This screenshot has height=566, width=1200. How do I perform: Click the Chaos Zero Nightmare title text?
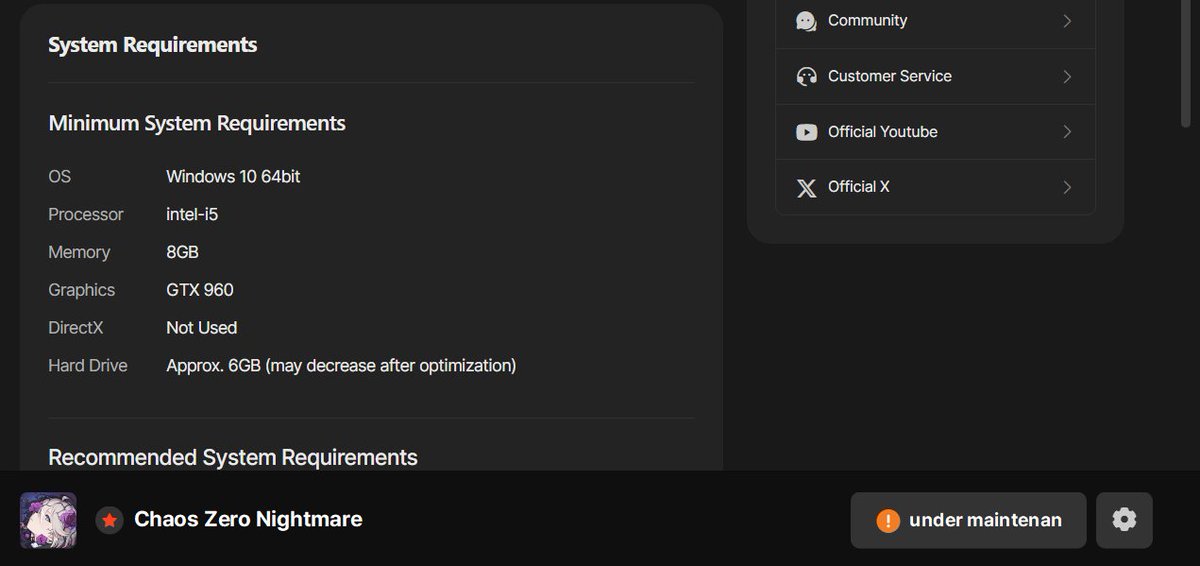point(248,519)
